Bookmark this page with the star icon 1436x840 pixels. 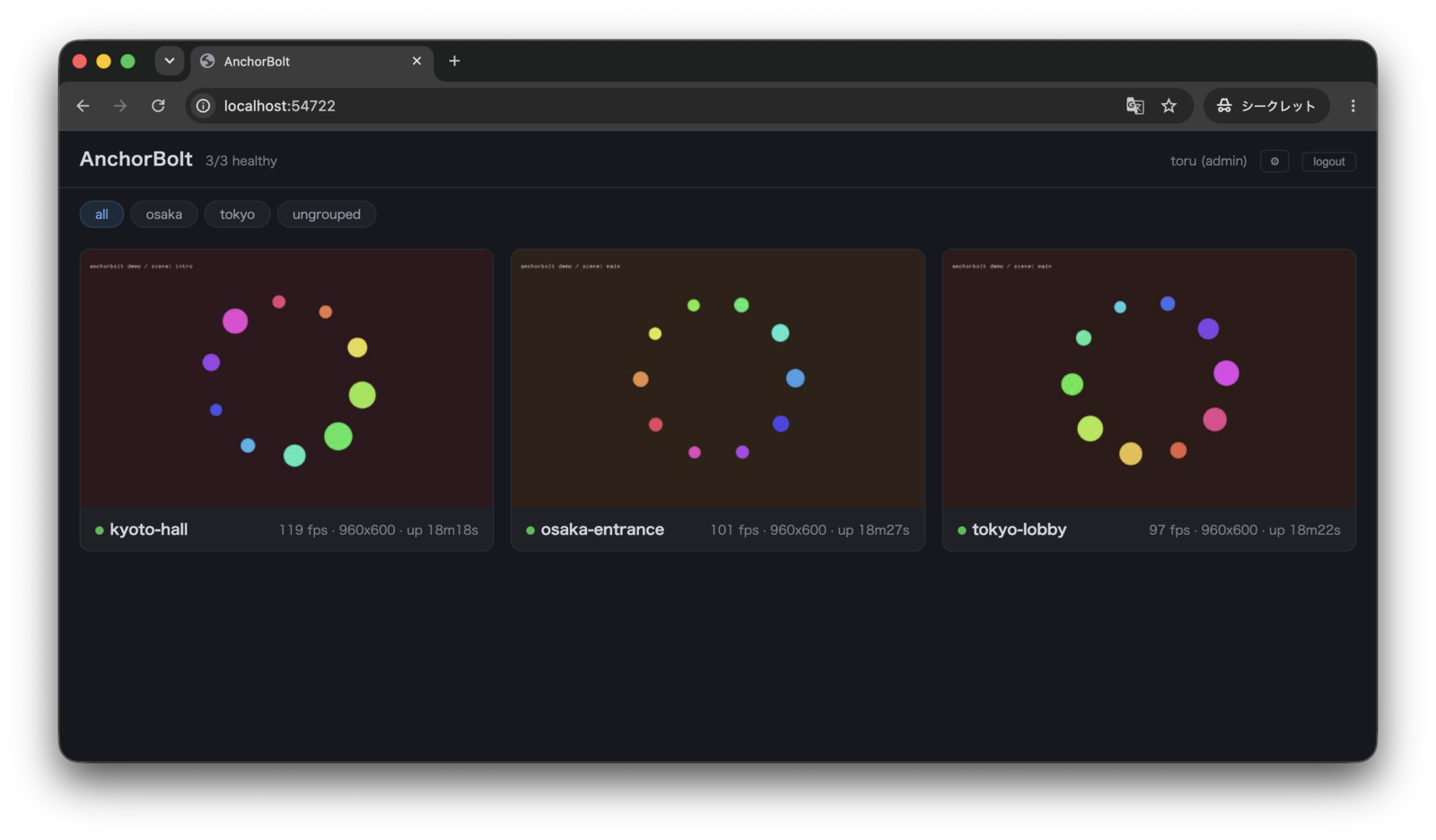point(1169,106)
